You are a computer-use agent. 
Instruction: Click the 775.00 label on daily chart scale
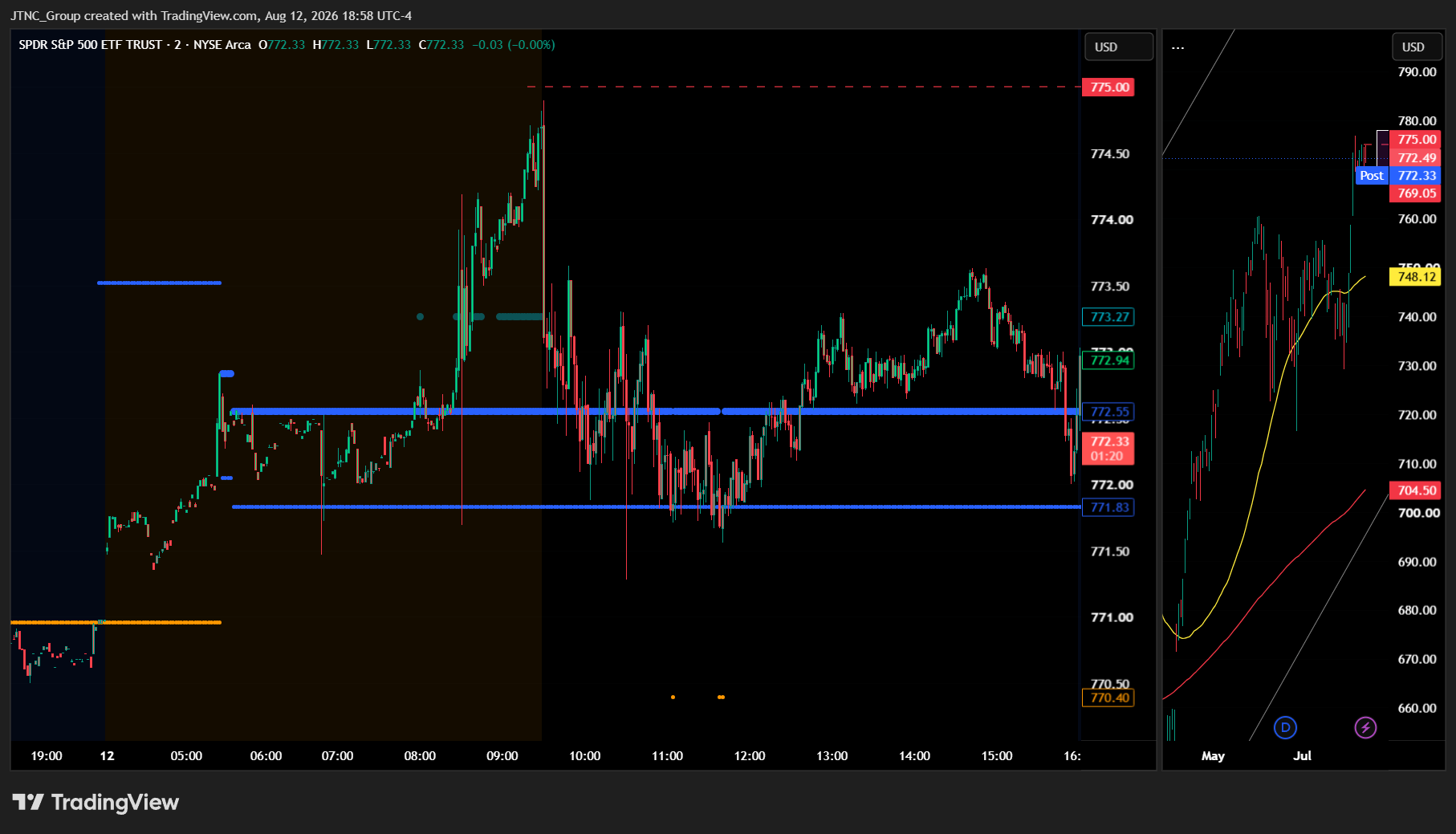(x=1415, y=140)
